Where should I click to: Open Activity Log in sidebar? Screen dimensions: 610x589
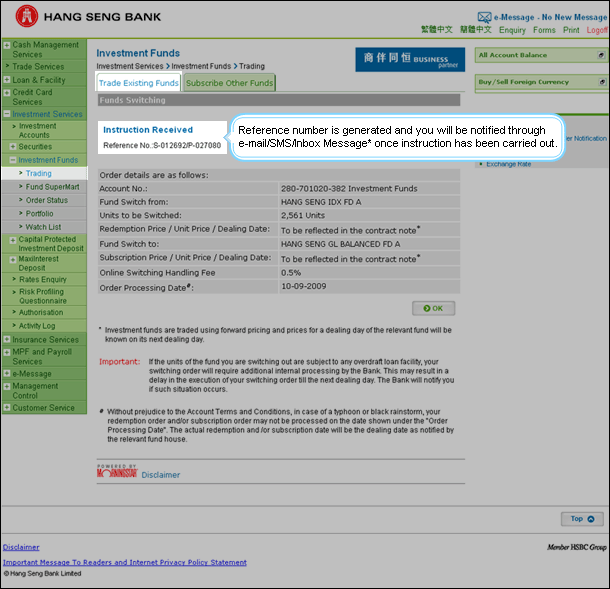tap(37, 326)
